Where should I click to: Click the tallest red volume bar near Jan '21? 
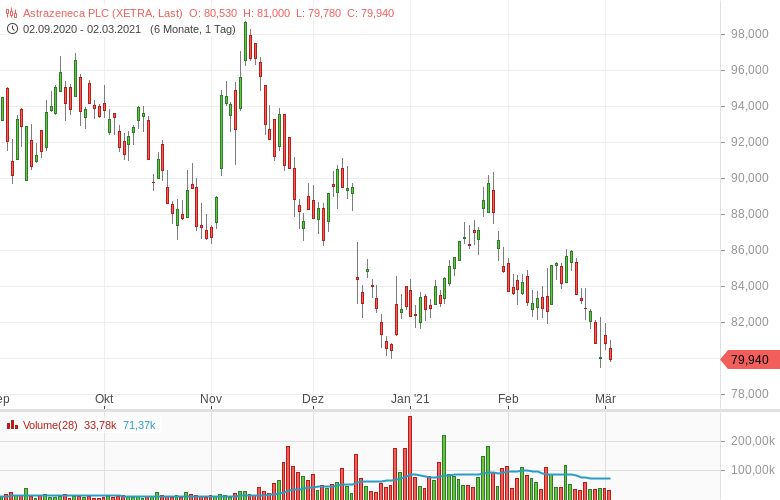click(x=410, y=458)
